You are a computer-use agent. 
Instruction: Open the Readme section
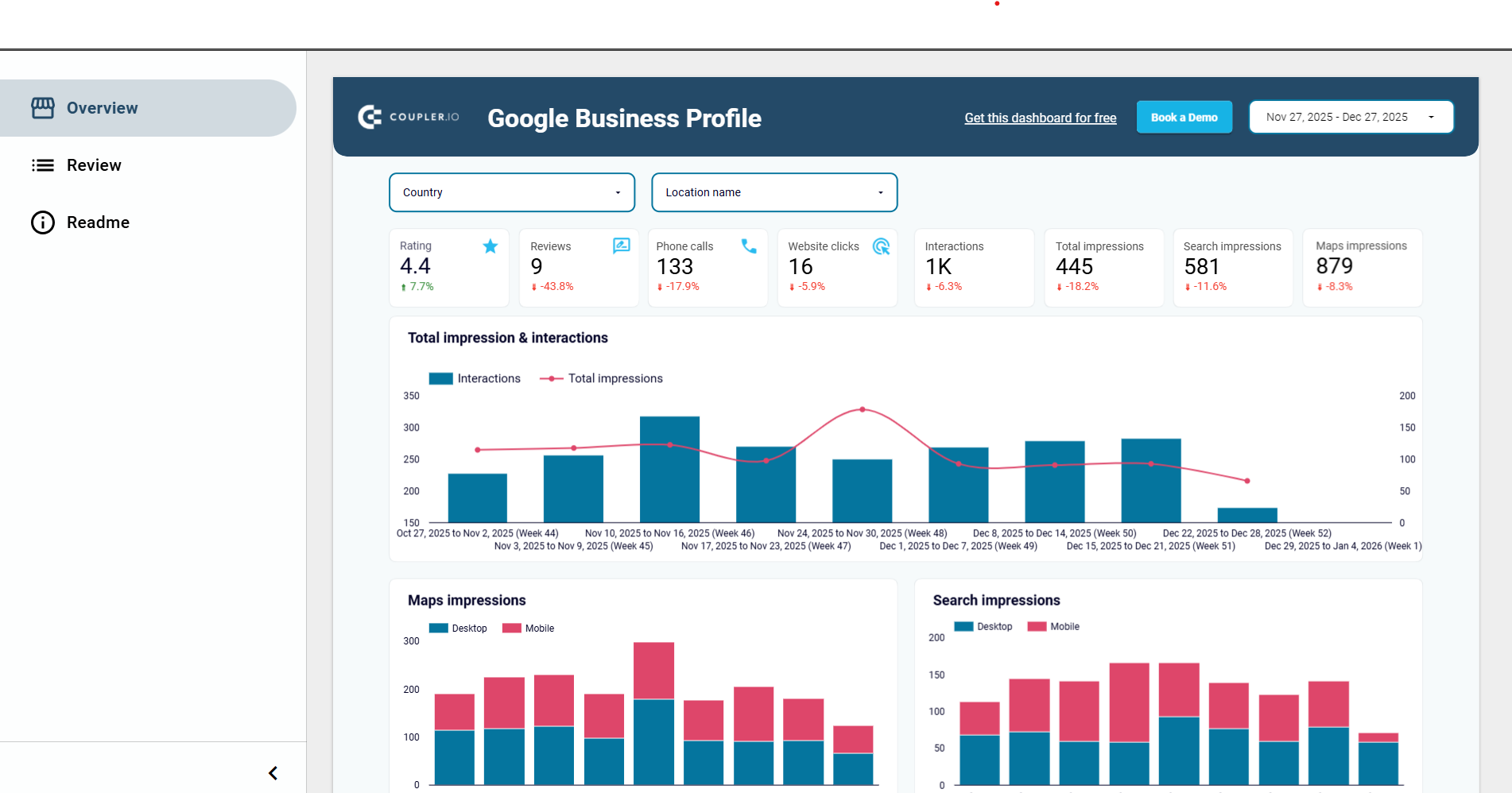[x=98, y=222]
